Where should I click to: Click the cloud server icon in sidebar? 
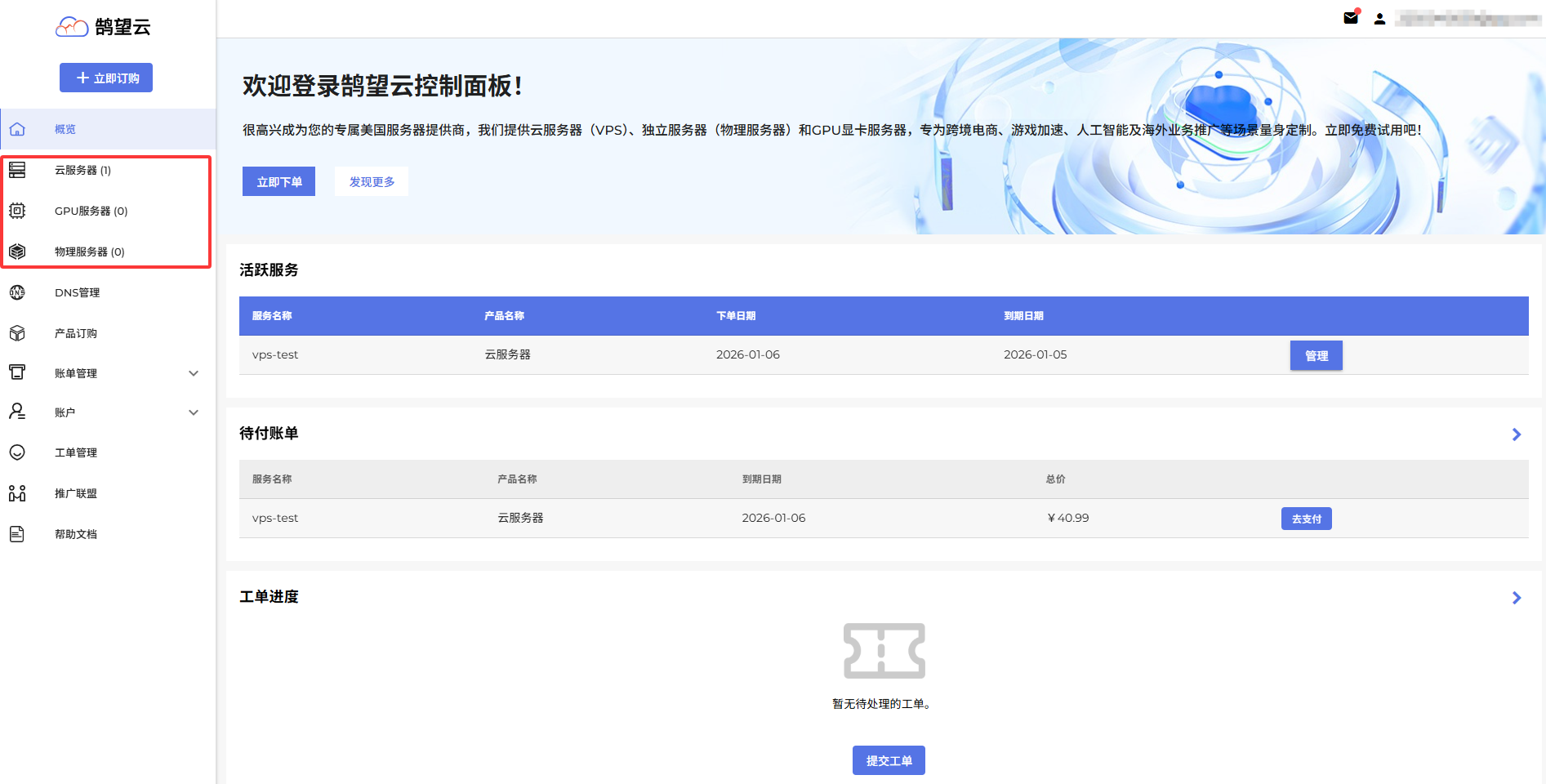pyautogui.click(x=17, y=170)
